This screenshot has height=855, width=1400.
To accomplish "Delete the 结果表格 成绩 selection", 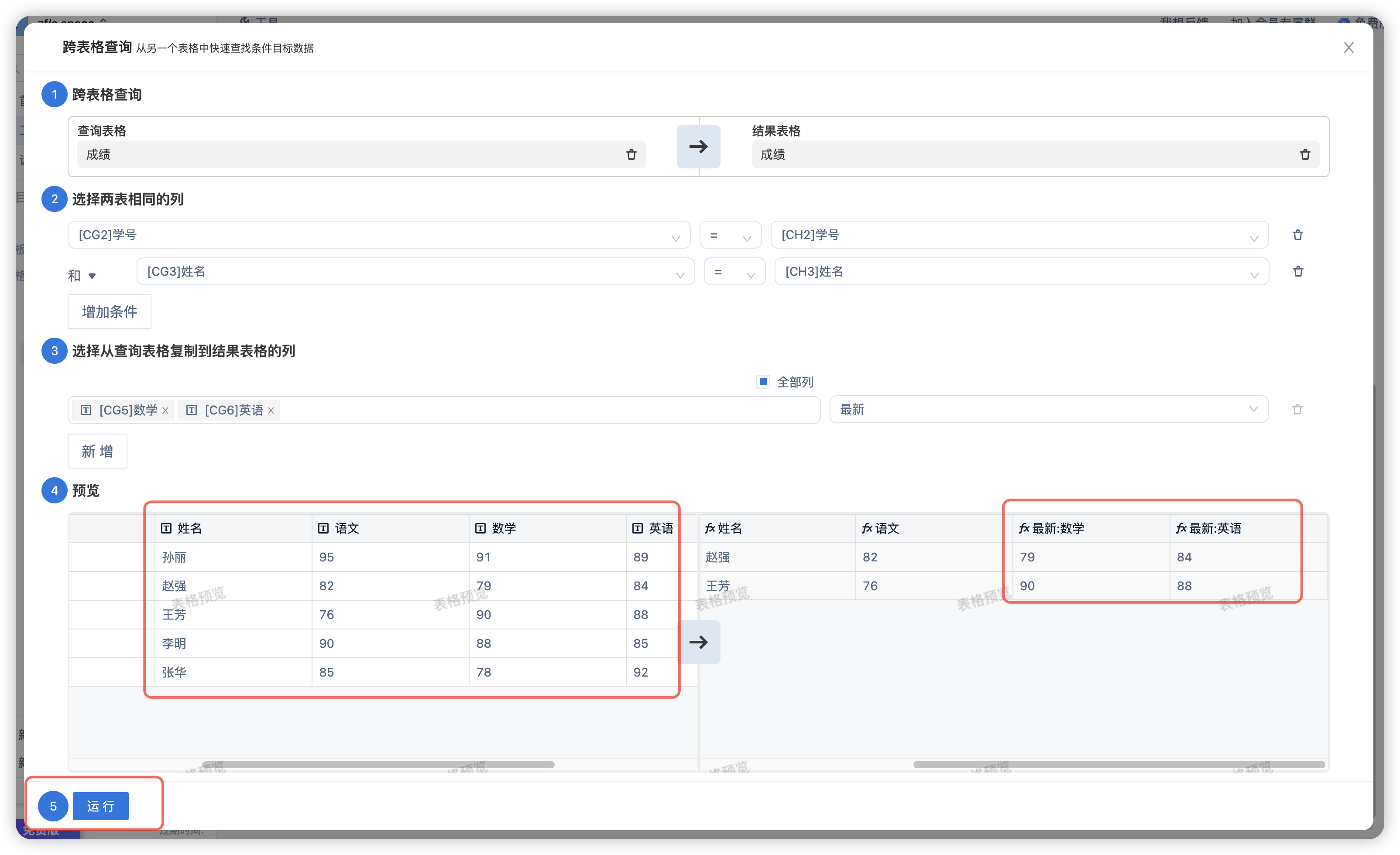I will (x=1304, y=154).
